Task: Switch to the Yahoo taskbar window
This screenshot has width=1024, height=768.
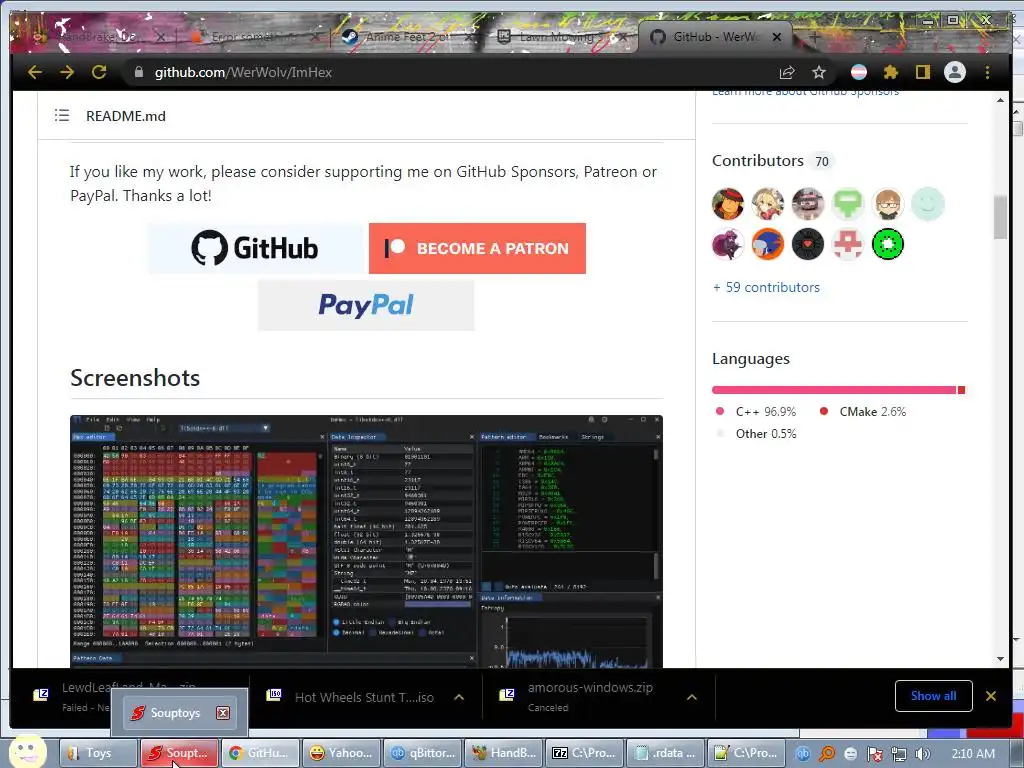Action: click(341, 753)
